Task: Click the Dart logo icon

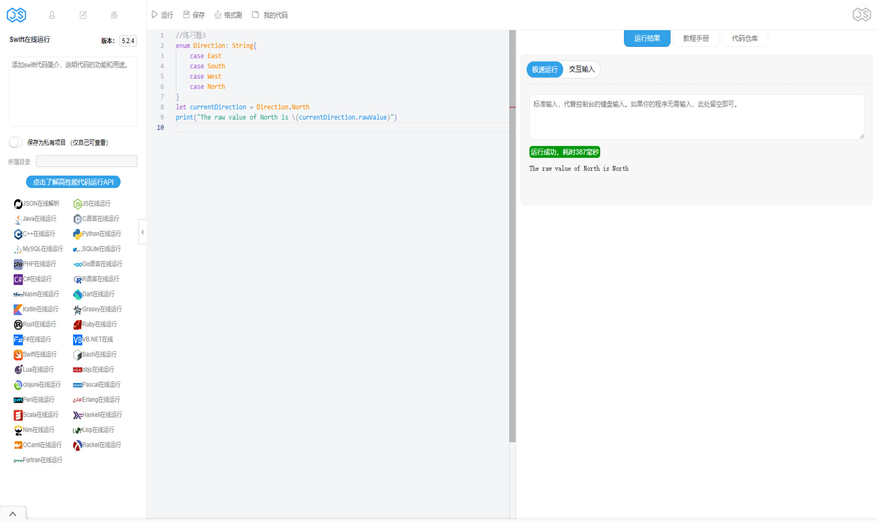Action: click(x=77, y=294)
